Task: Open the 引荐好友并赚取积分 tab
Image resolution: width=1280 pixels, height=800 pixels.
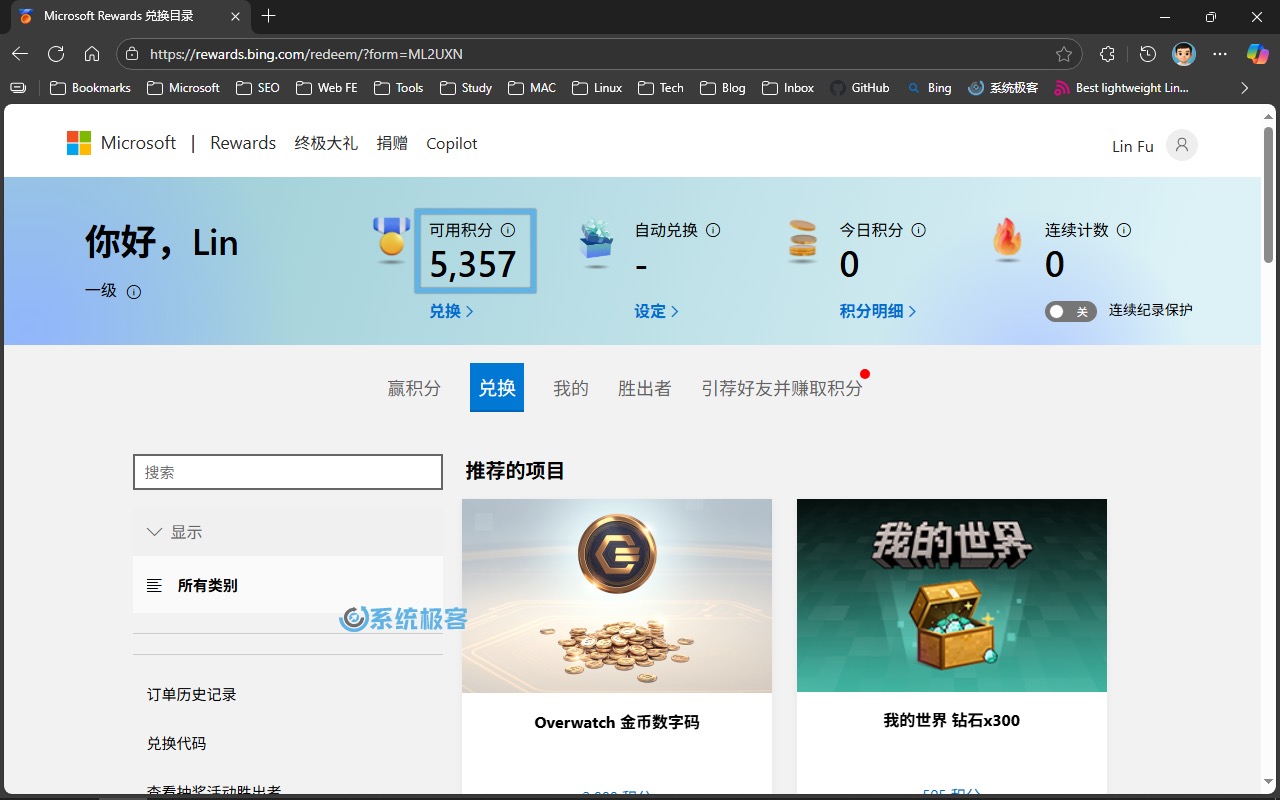Action: pyautogui.click(x=782, y=388)
